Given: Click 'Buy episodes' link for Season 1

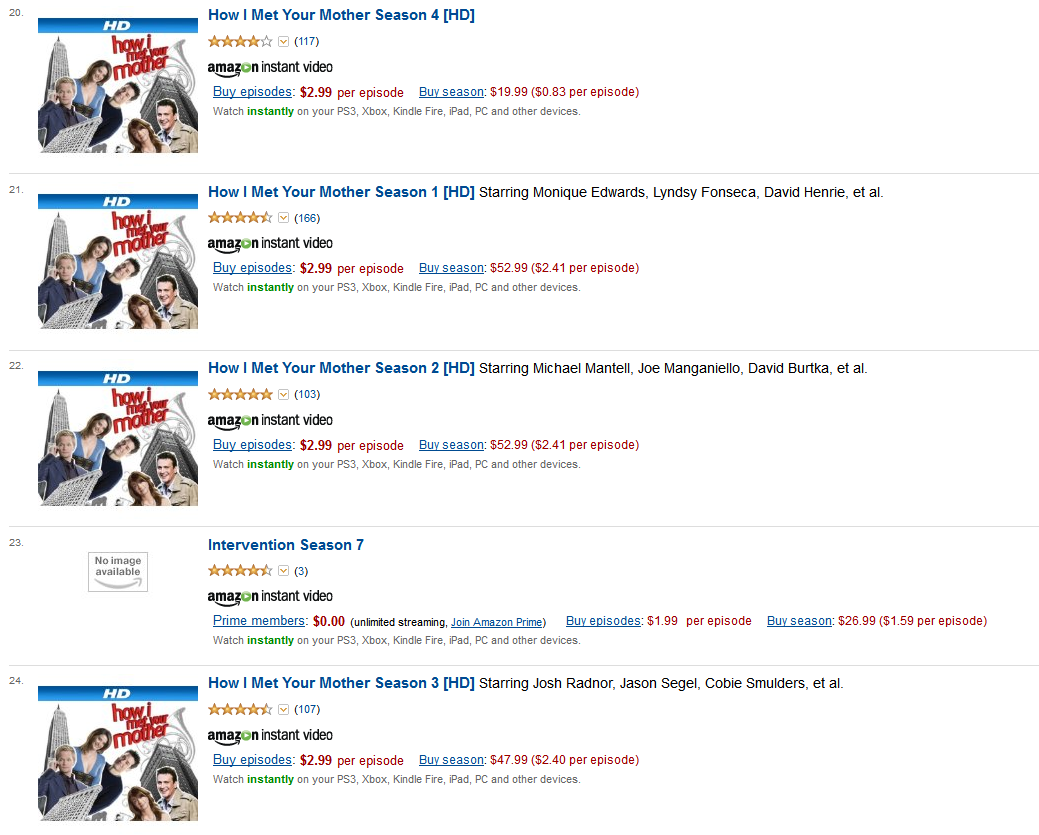Looking at the screenshot, I should pos(252,268).
